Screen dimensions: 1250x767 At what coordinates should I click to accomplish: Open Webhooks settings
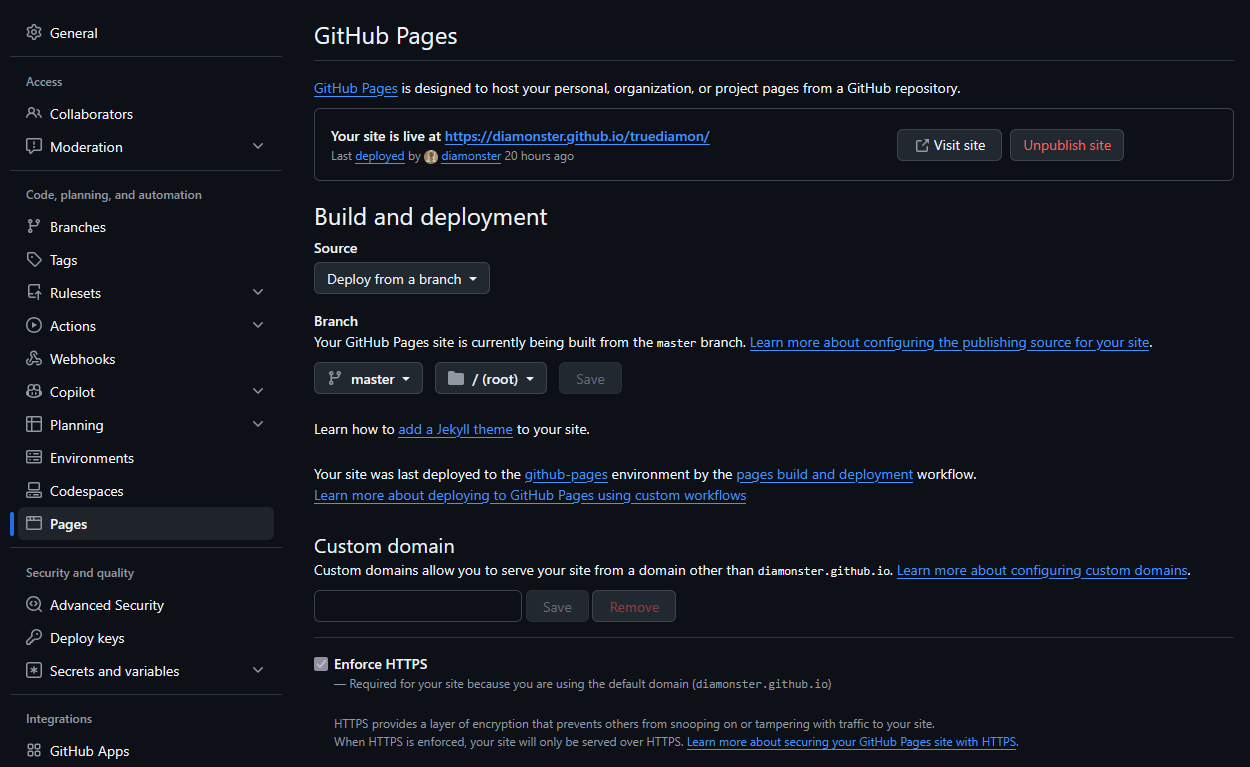(146, 359)
